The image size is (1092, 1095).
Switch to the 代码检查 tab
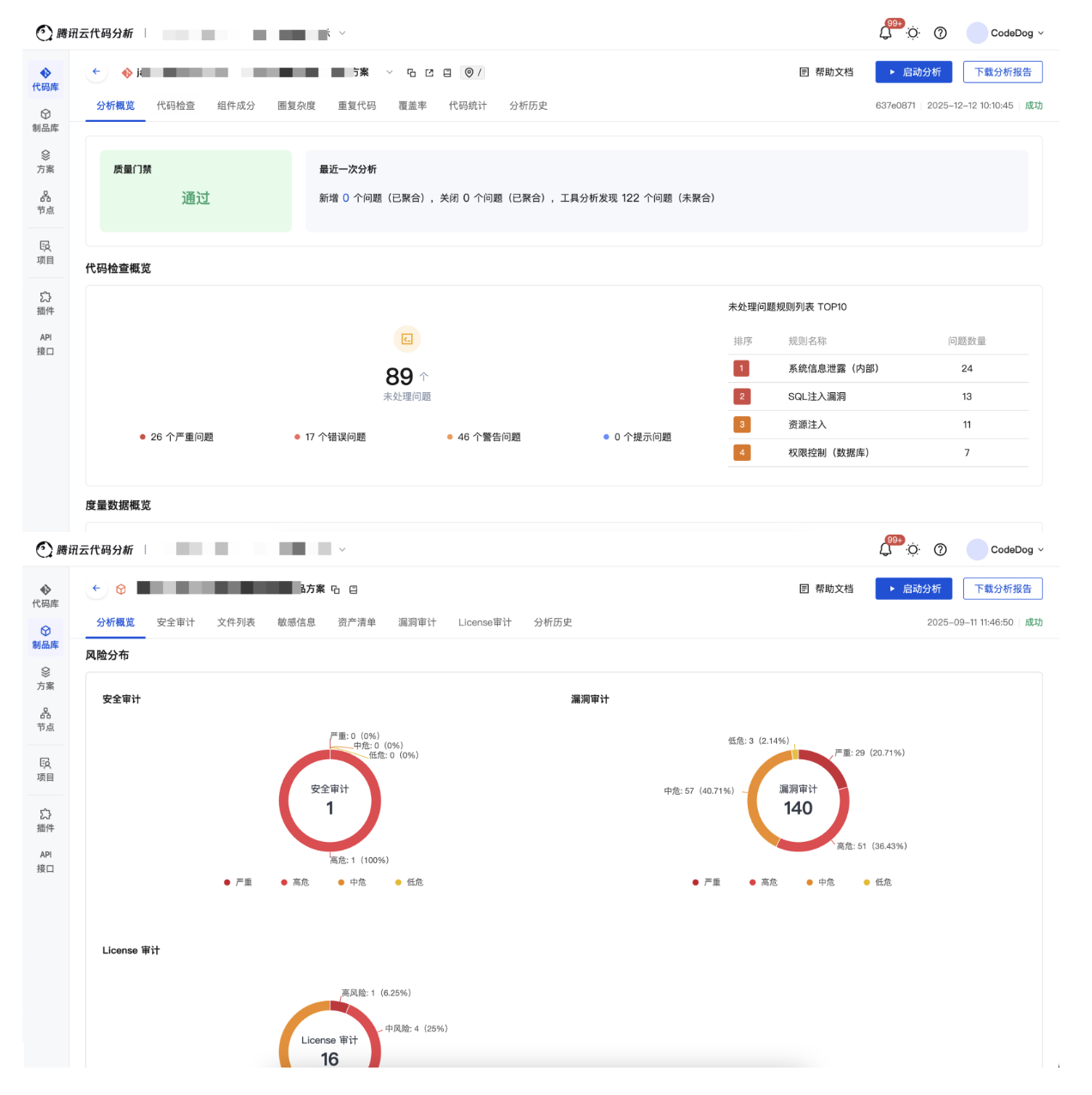175,106
